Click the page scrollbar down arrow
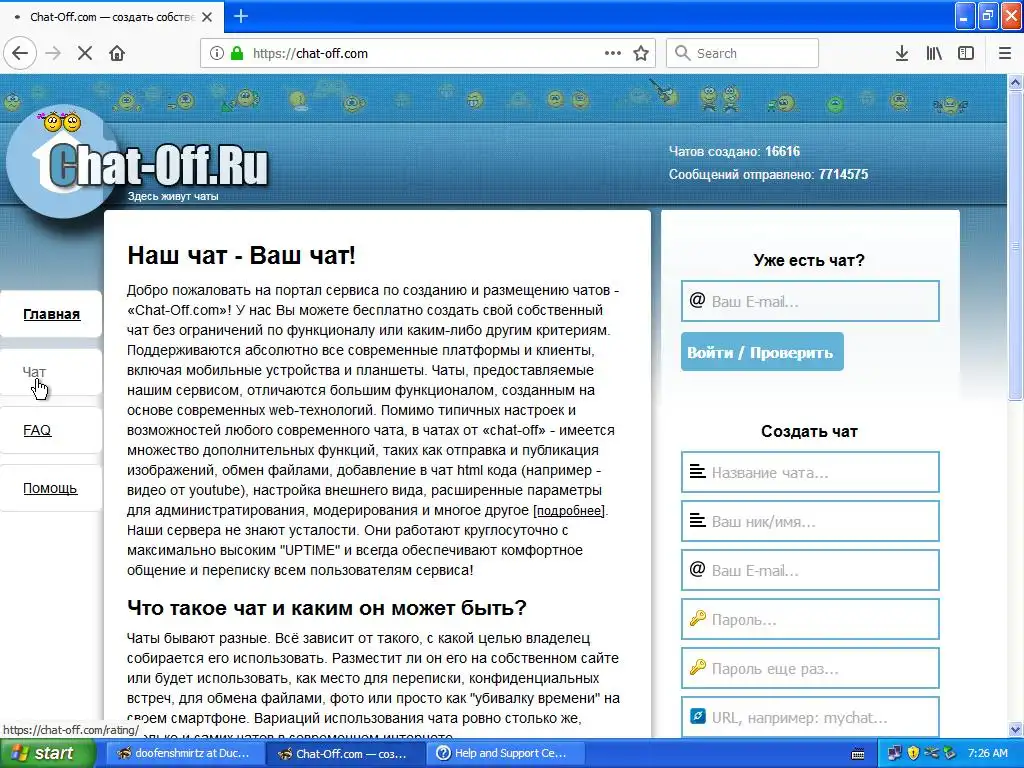This screenshot has height=768, width=1024. [1016, 729]
